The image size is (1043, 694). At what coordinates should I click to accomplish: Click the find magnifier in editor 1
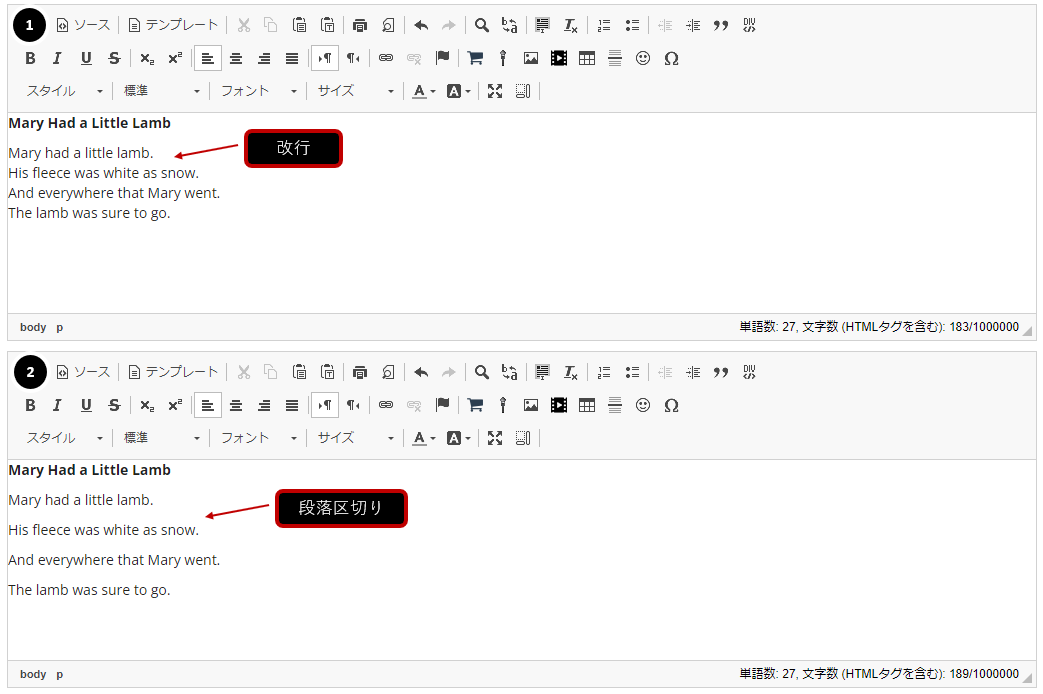coord(482,25)
